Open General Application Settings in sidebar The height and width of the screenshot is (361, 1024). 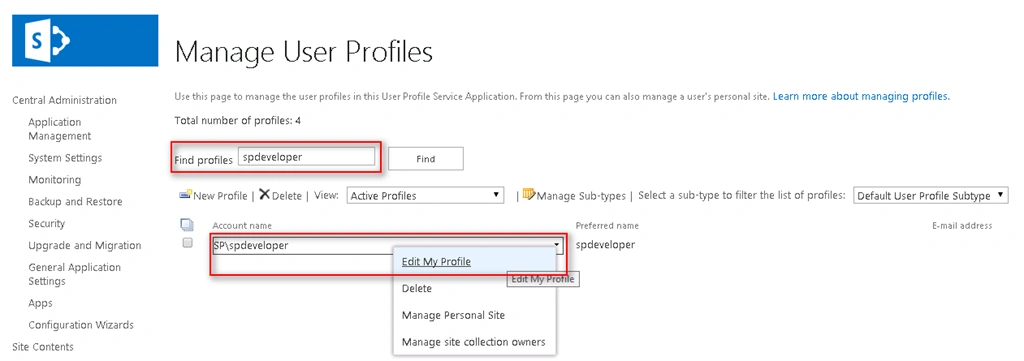[x=74, y=274]
